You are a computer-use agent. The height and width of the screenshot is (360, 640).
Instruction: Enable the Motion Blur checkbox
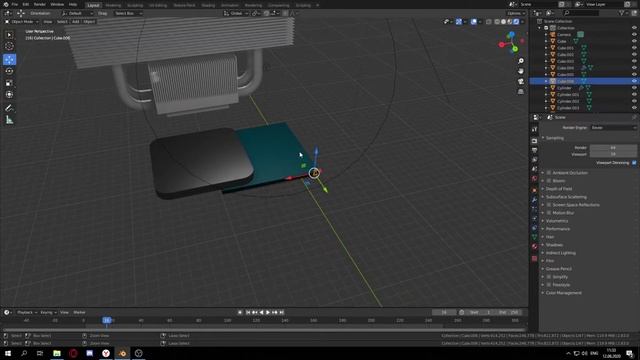click(549, 213)
